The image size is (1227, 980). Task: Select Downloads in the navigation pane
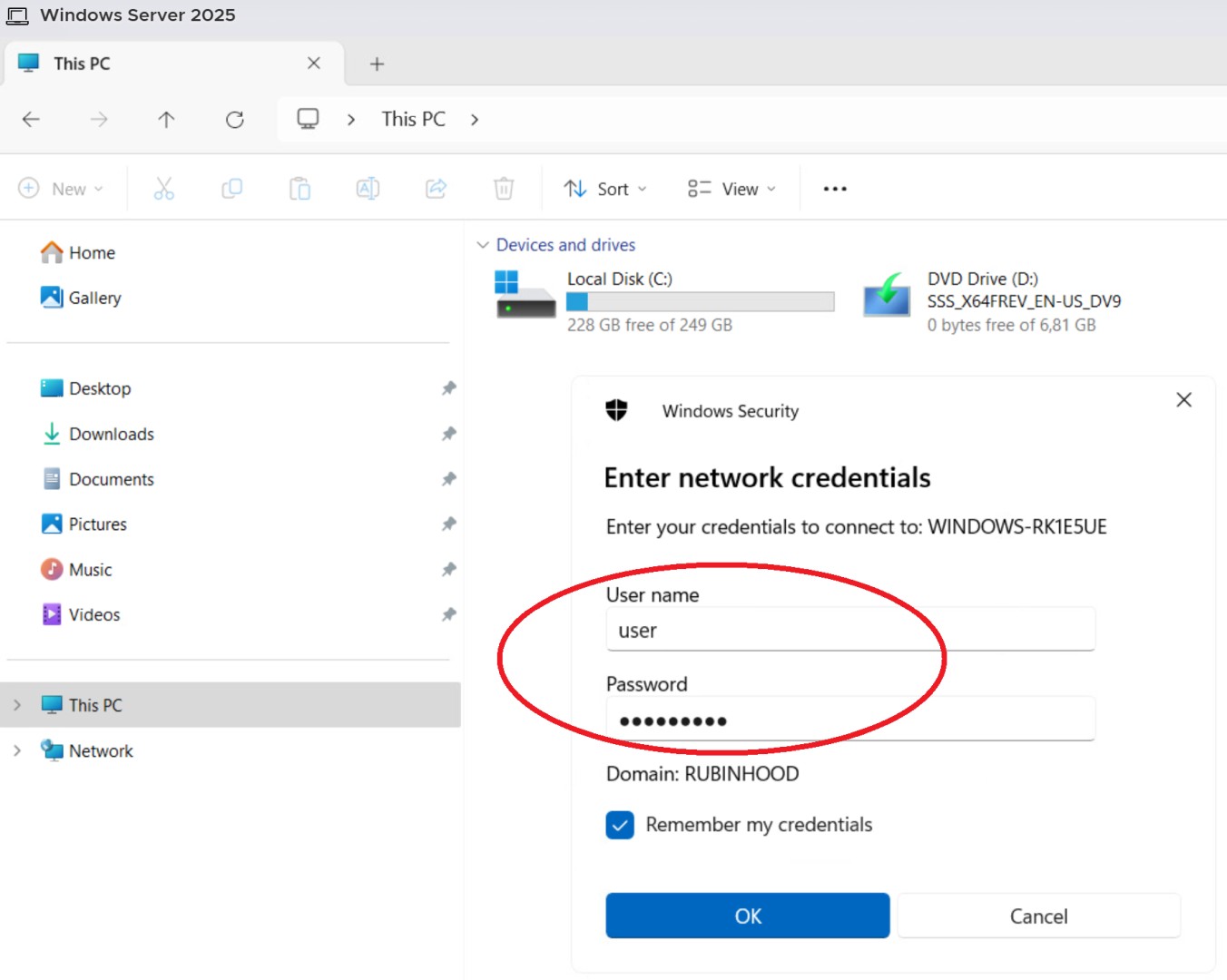112,434
